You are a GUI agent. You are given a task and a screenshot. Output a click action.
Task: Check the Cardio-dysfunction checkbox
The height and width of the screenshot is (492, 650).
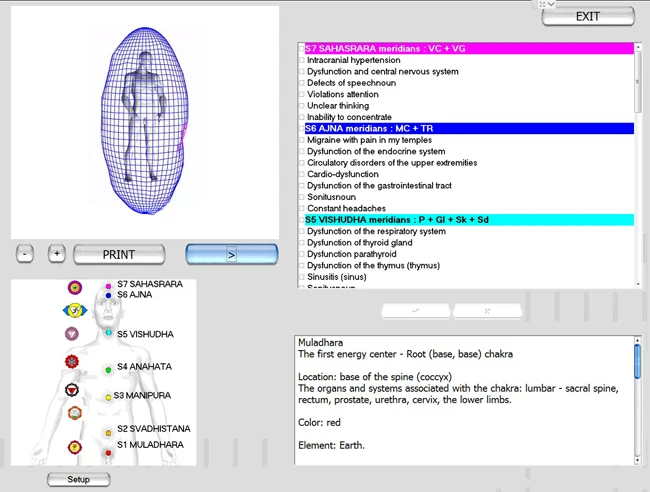(302, 174)
